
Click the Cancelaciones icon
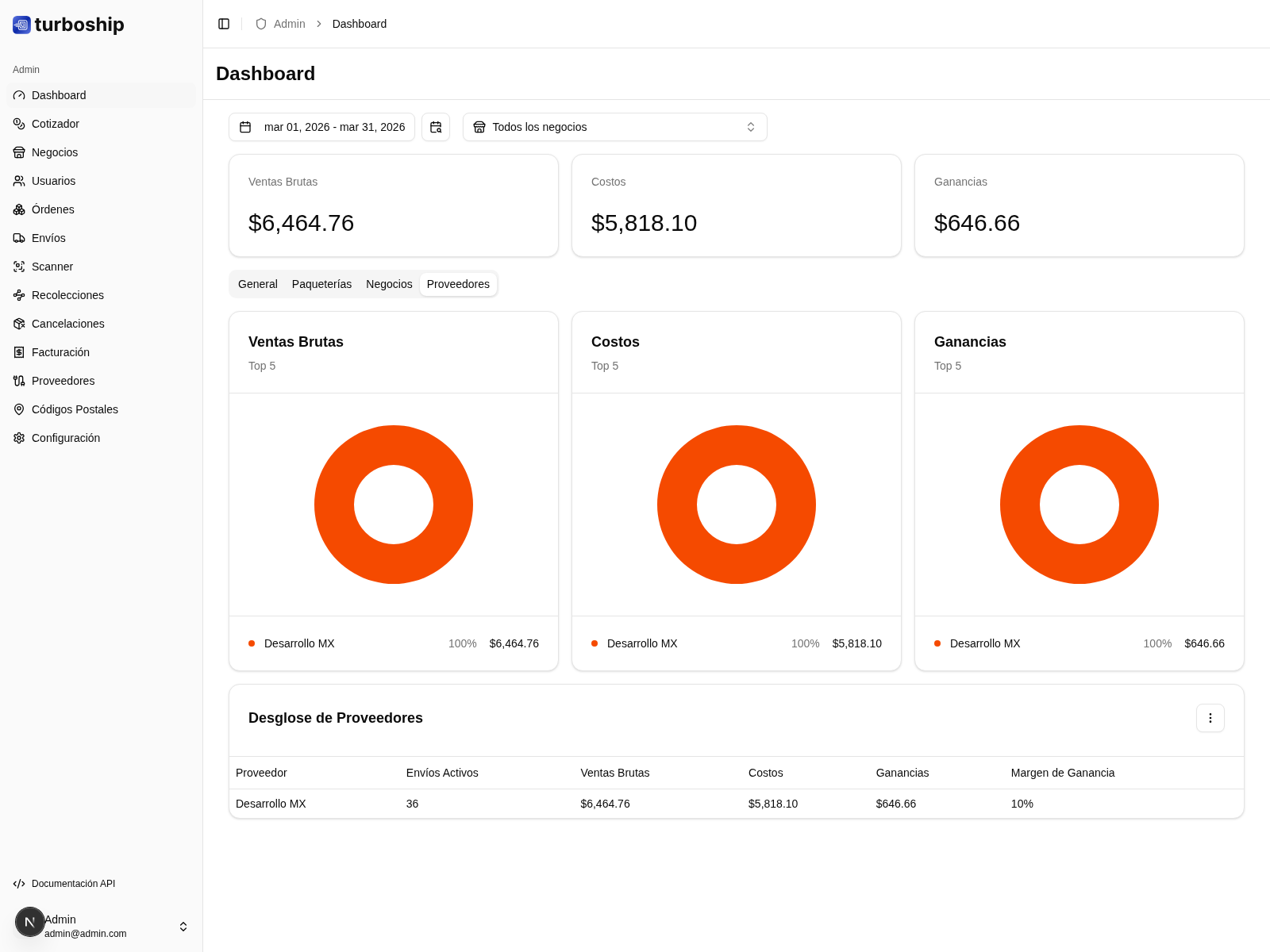tap(19, 324)
